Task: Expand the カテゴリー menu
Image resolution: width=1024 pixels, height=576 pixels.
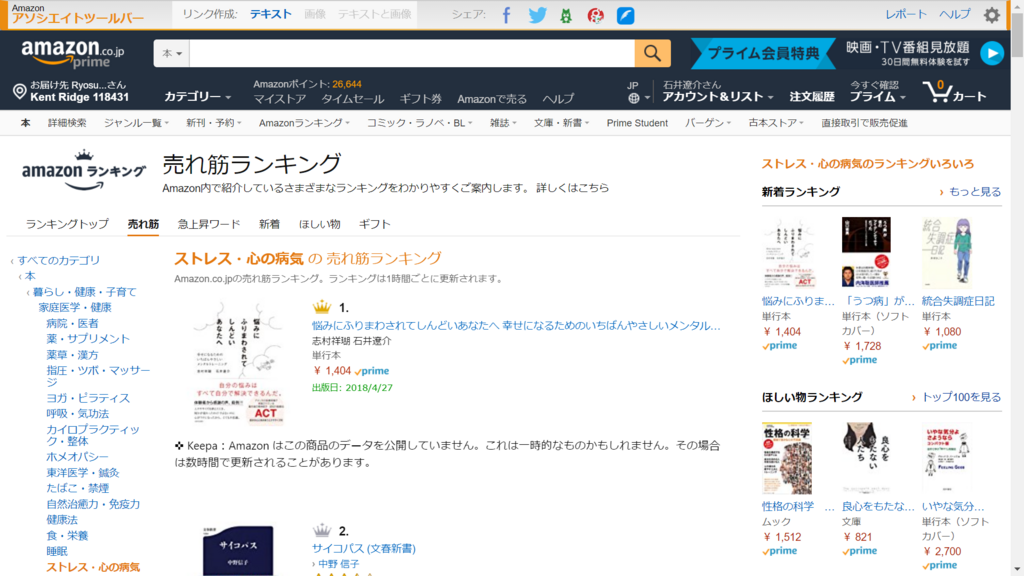Action: pyautogui.click(x=197, y=97)
